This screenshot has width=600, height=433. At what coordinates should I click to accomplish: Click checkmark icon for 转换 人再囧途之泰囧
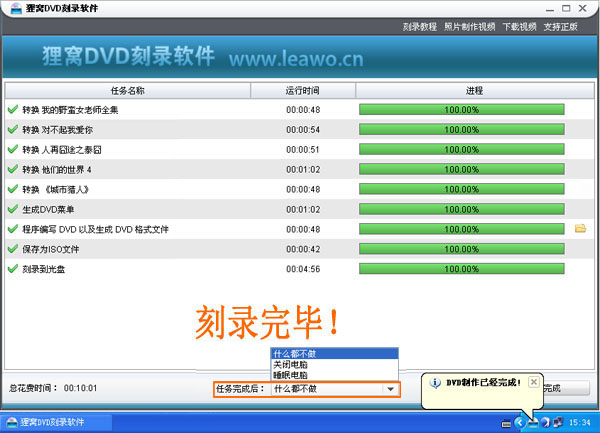click(x=13, y=149)
